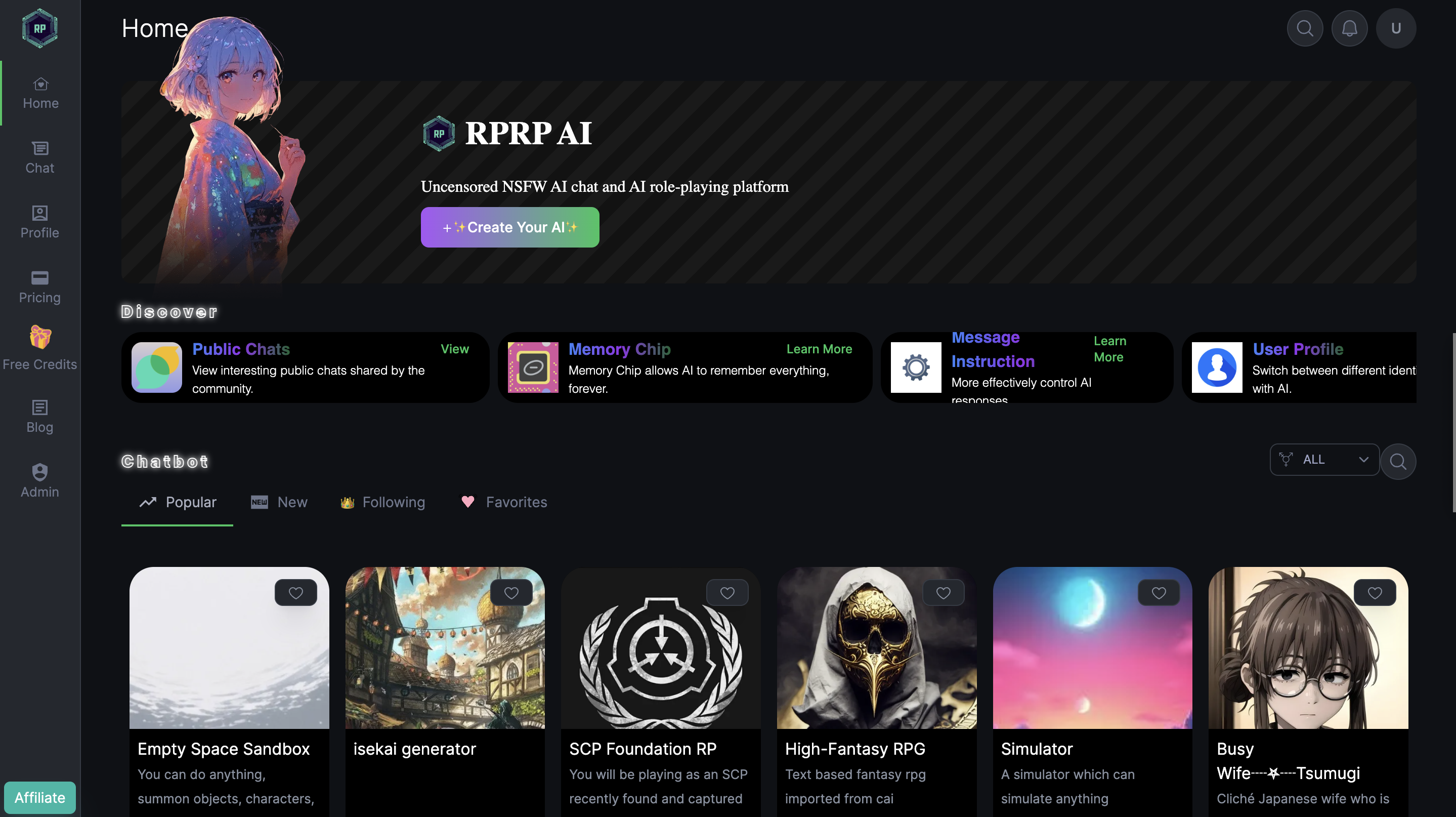Click the search icon in the header

pos(1305,28)
